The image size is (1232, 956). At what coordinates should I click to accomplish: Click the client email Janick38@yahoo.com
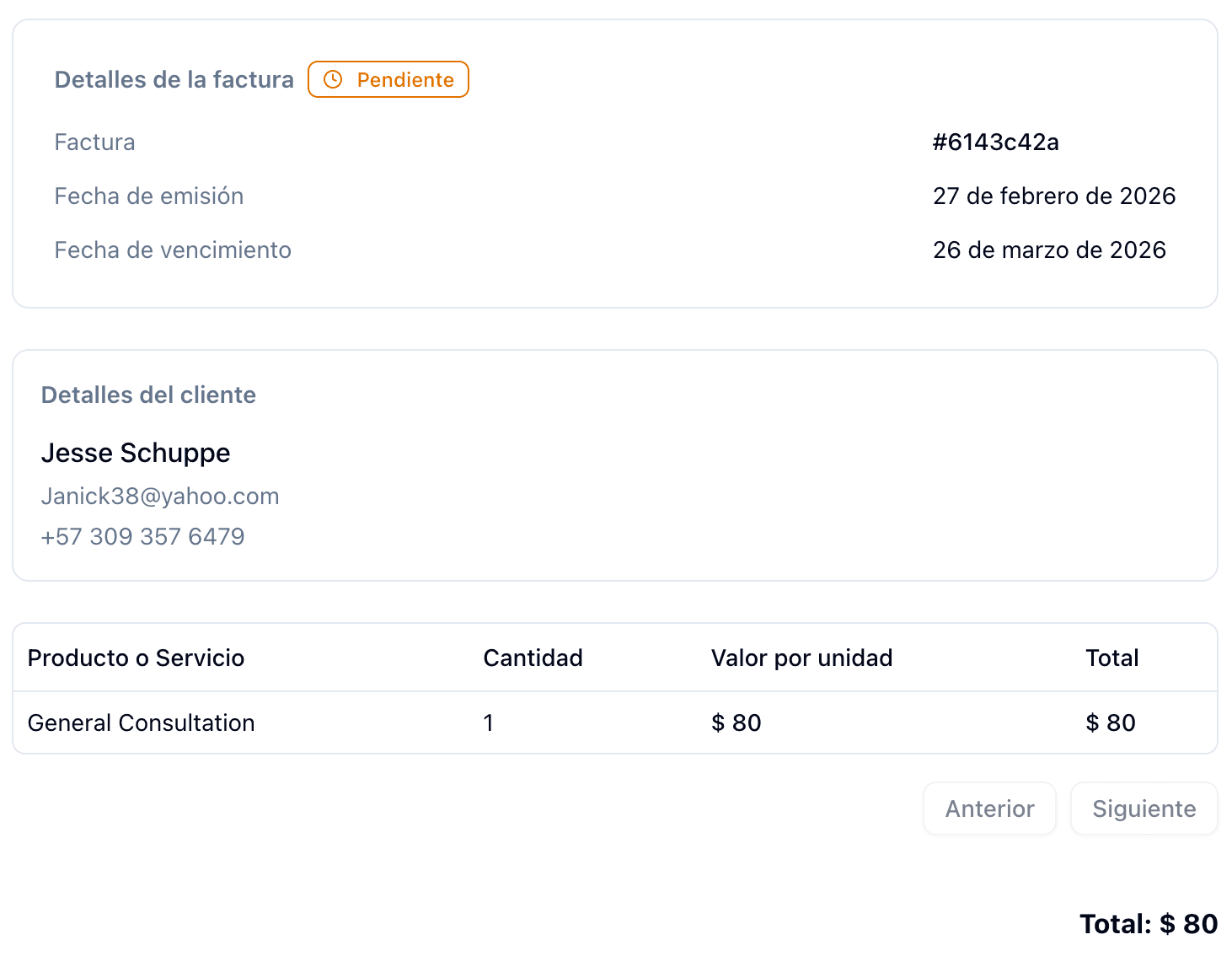click(160, 497)
